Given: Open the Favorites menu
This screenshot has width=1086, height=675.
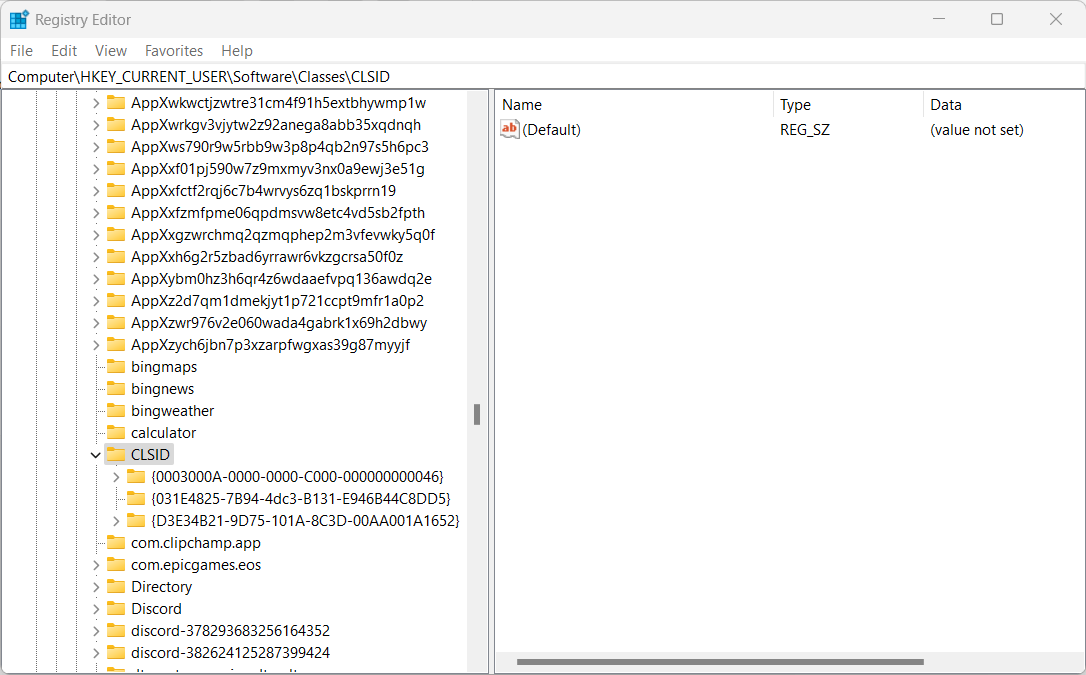Looking at the screenshot, I should [x=174, y=51].
